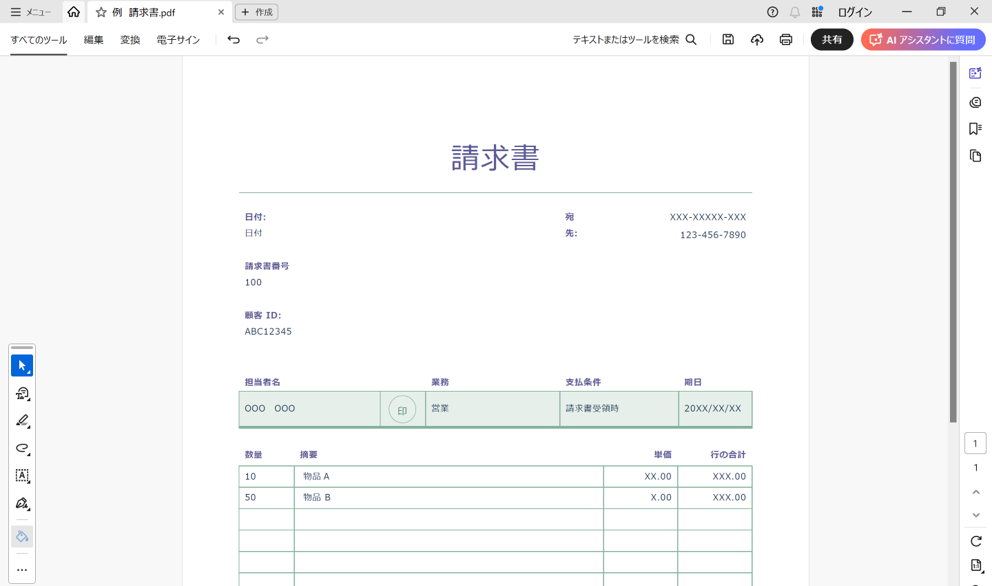992x586 pixels.
Task: Select the pencil drawing tool
Action: (22, 421)
